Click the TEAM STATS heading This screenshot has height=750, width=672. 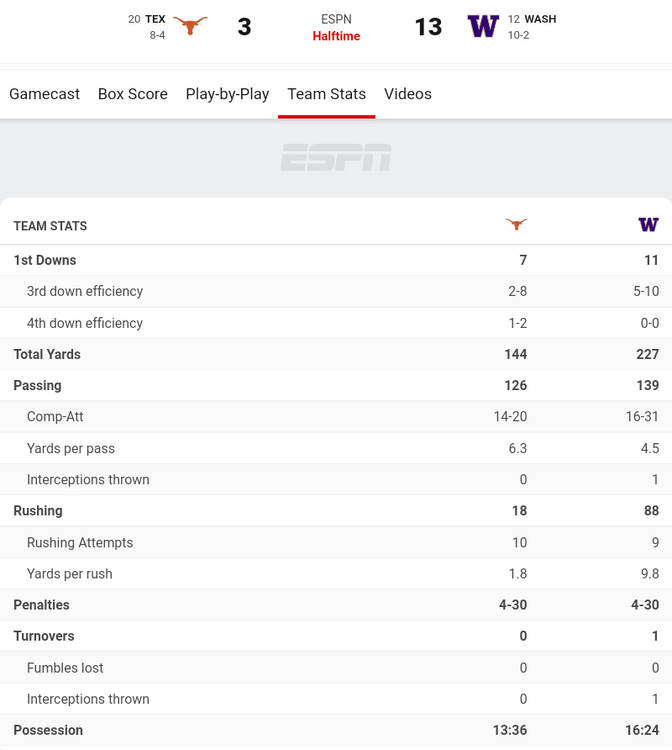(x=50, y=226)
